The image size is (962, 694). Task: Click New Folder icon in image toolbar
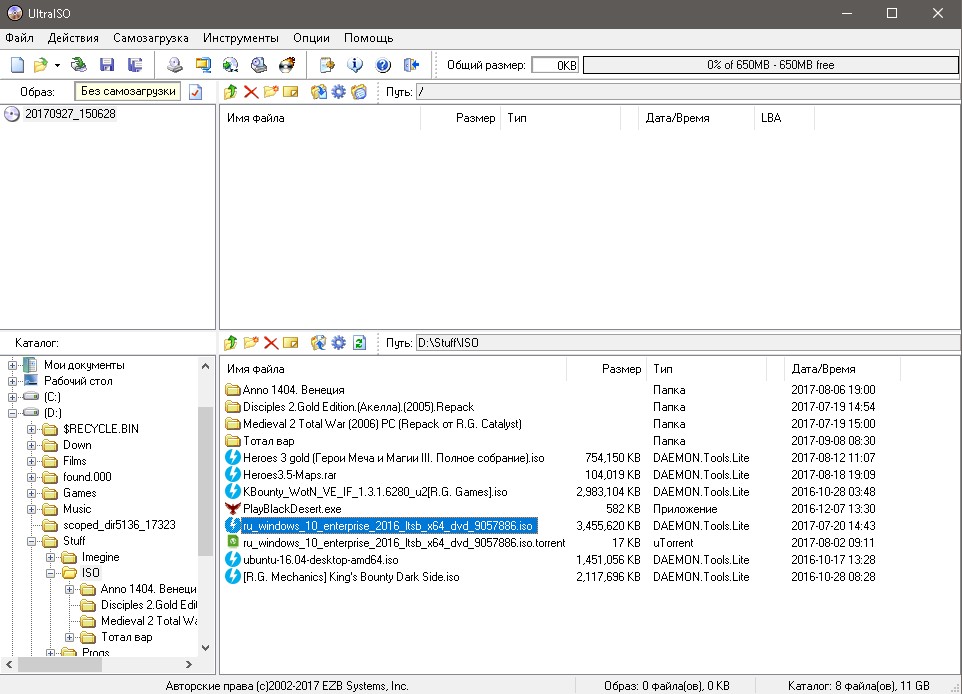pyautogui.click(x=271, y=92)
